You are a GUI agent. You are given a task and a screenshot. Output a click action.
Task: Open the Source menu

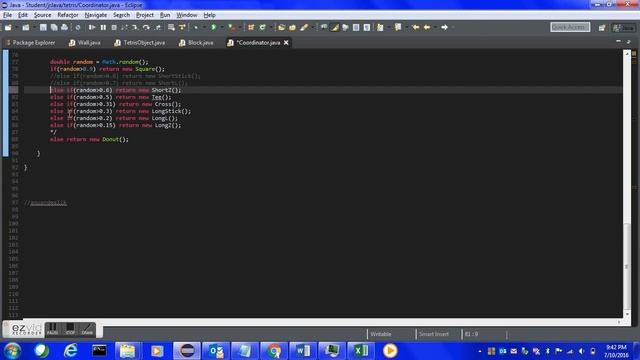point(42,15)
